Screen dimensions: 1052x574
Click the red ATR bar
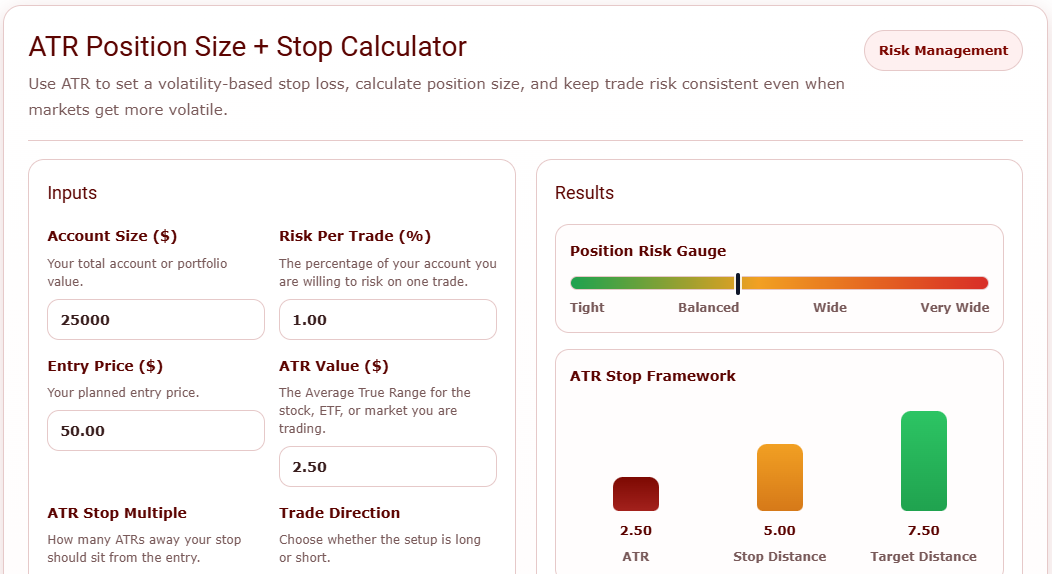pos(636,494)
